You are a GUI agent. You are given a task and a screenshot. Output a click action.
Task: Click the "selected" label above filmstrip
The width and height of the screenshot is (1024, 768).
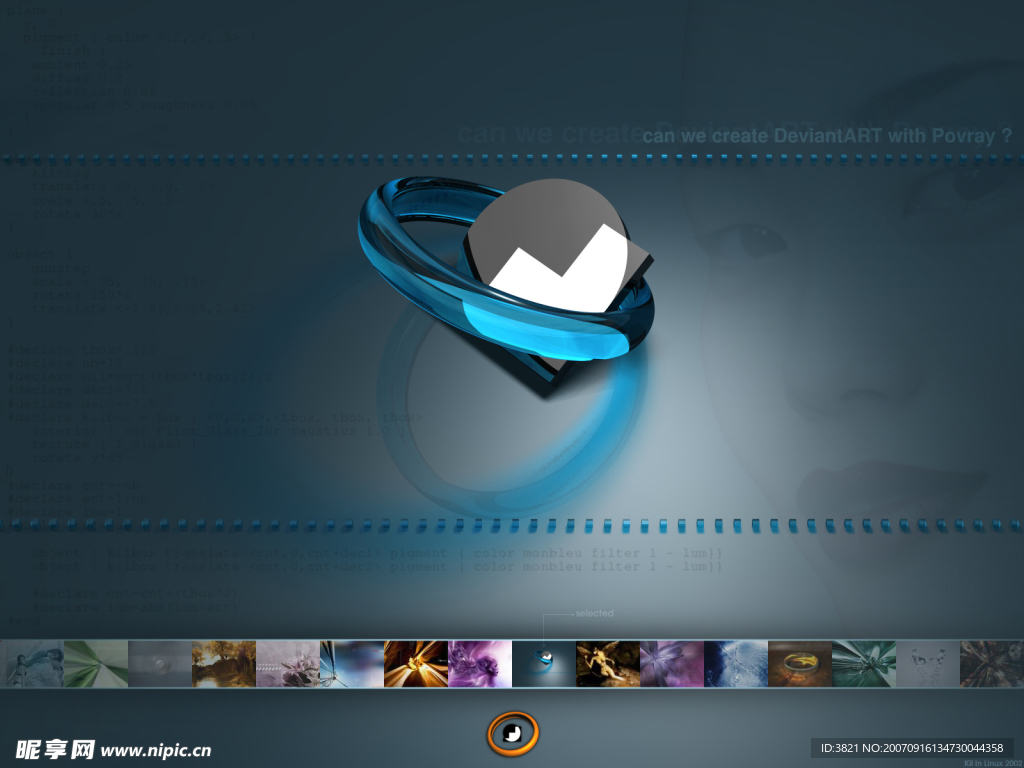pyautogui.click(x=594, y=613)
